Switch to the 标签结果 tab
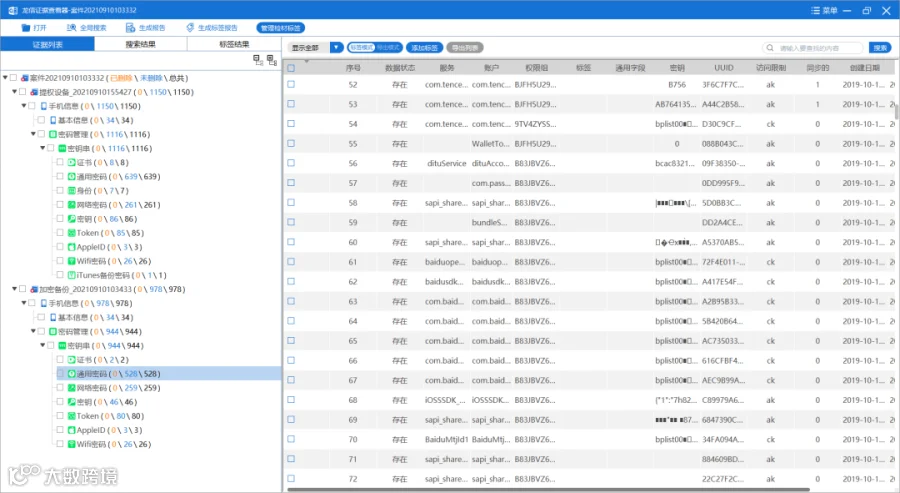The height and width of the screenshot is (493, 900). (x=234, y=44)
